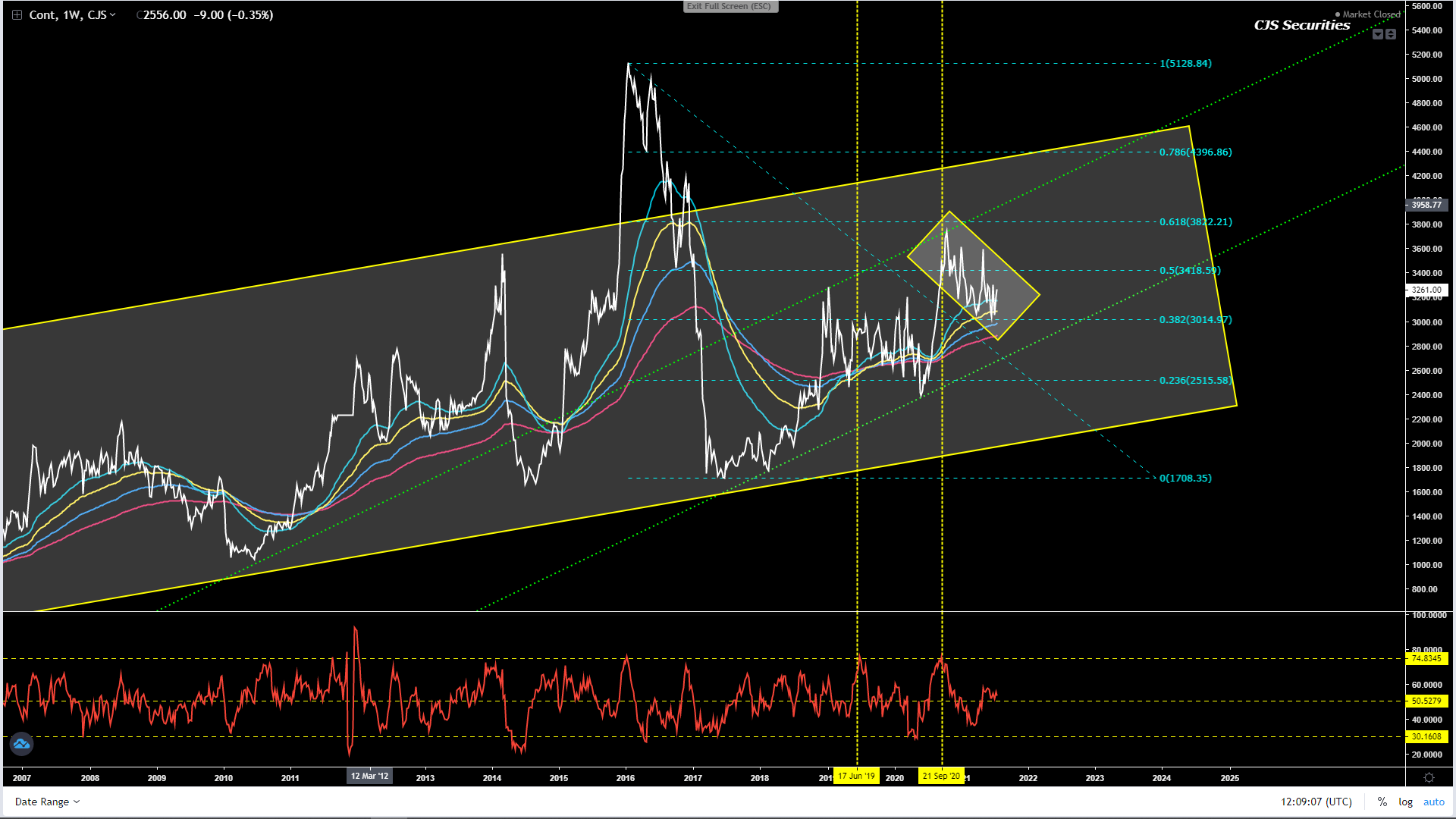Viewport: 1456px width, 819px height.
Task: Click the 12:09:07 (UTC) timezone clock
Action: point(1316,802)
